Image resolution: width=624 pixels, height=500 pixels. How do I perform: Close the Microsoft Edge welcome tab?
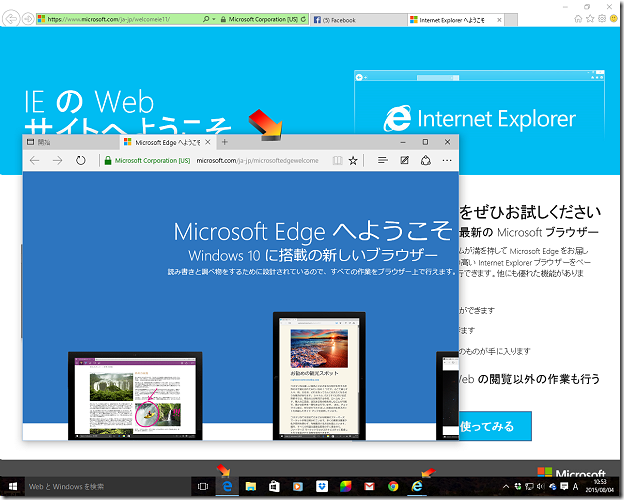pyautogui.click(x=208, y=142)
